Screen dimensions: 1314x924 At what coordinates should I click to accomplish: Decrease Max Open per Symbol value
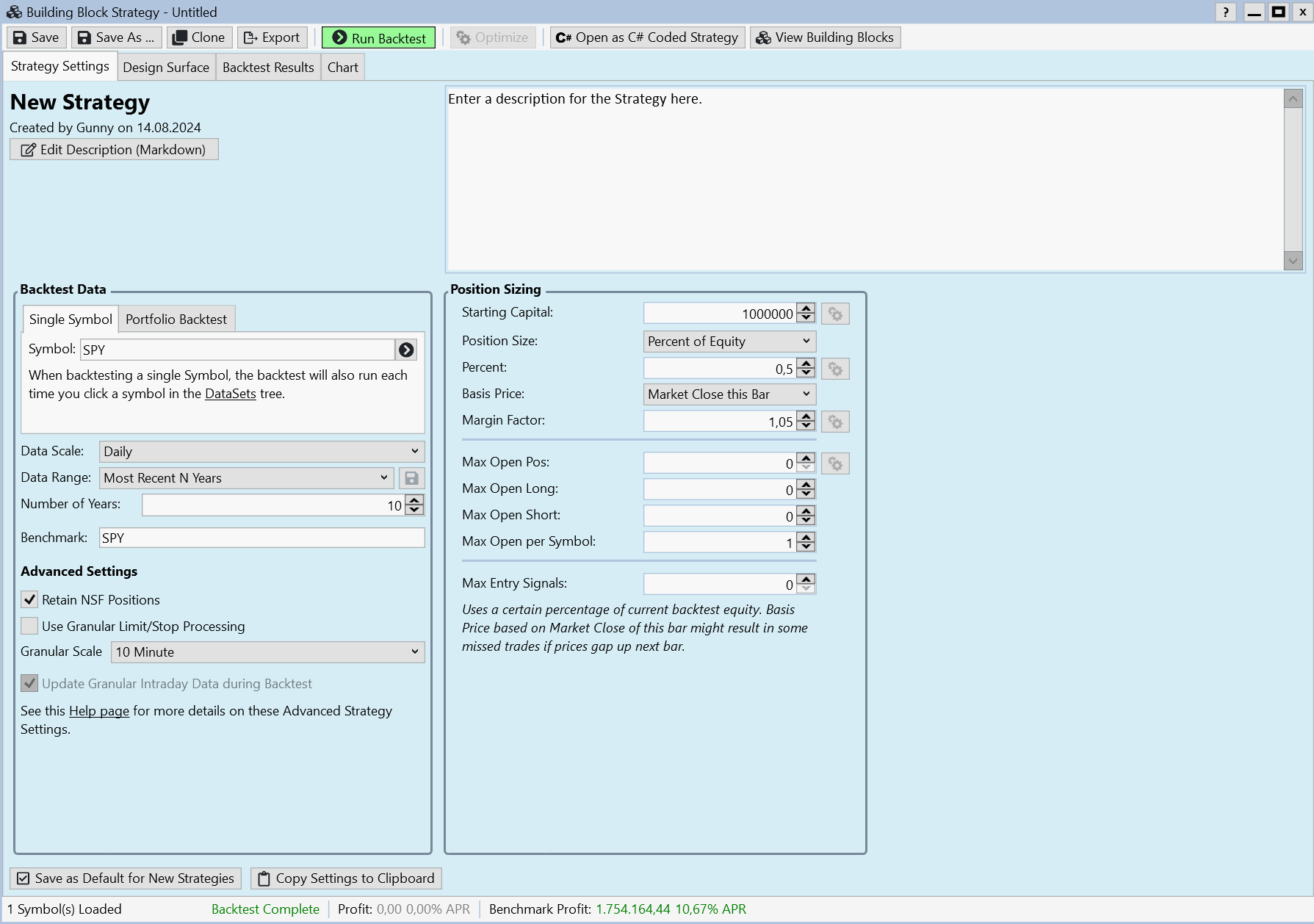[806, 547]
